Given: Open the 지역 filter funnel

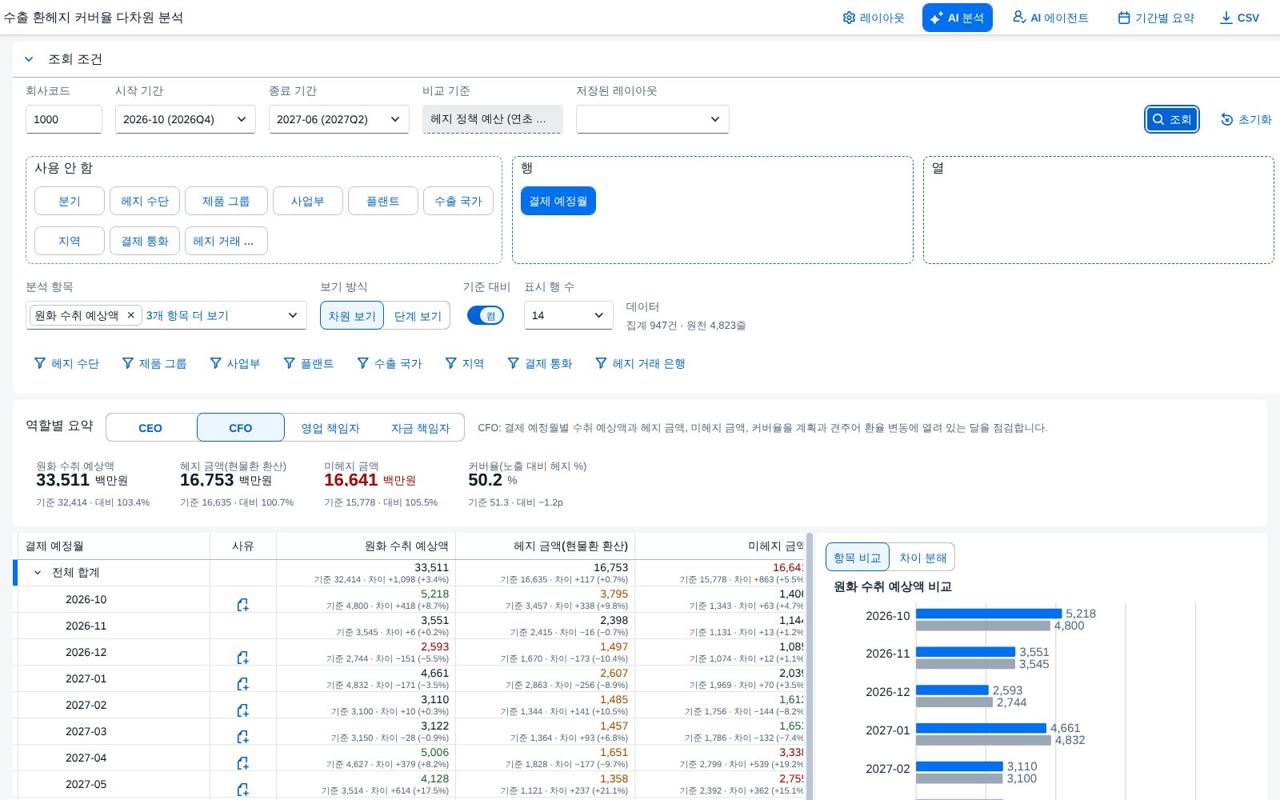Looking at the screenshot, I should [451, 363].
